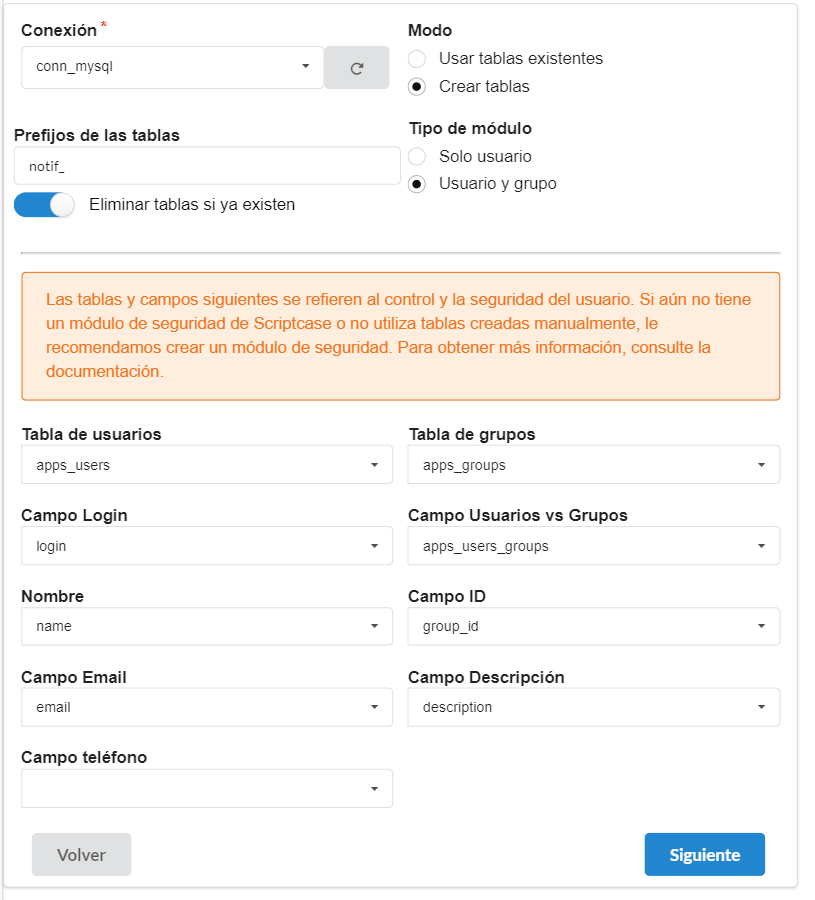Expand the Nombre dropdown showing name
The height and width of the screenshot is (900, 815).
tap(206, 626)
